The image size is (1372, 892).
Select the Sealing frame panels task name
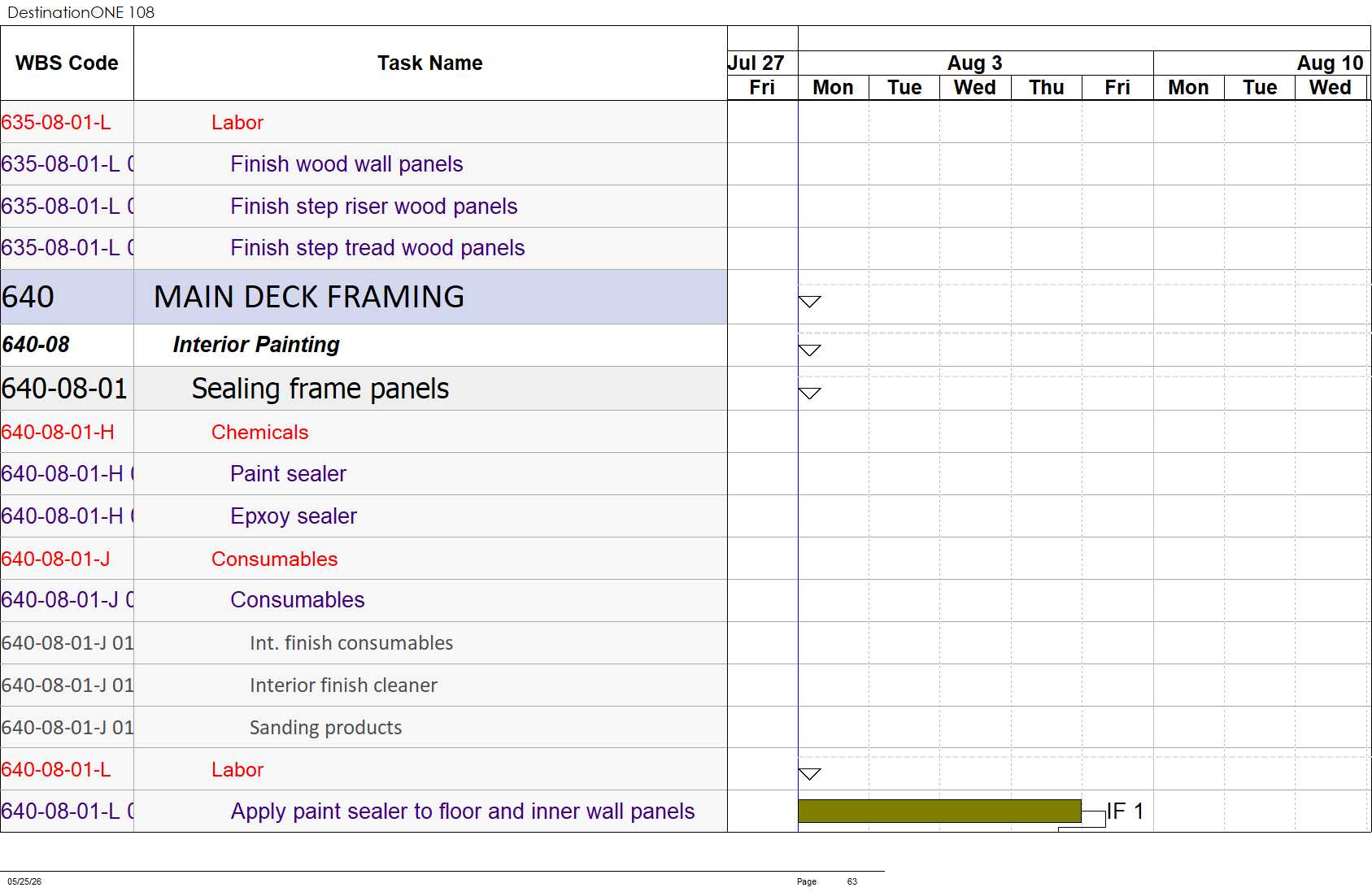click(x=320, y=389)
